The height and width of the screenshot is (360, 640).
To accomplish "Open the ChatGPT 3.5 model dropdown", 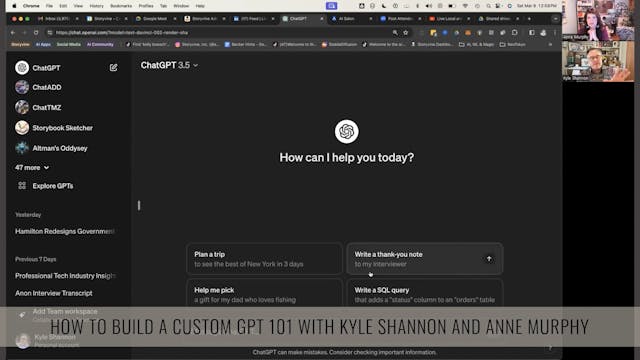I will point(169,65).
